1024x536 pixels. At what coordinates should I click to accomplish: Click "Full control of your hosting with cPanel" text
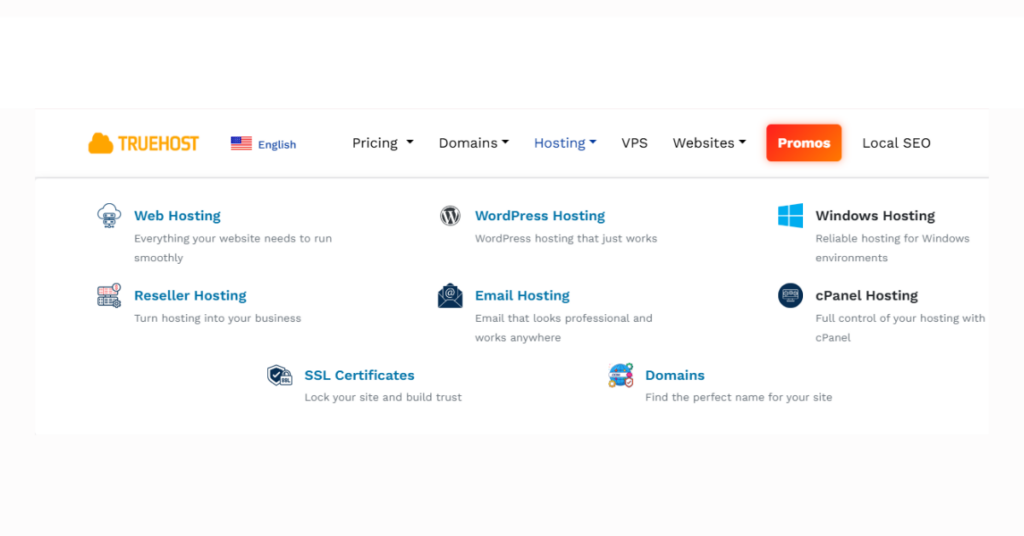(900, 328)
